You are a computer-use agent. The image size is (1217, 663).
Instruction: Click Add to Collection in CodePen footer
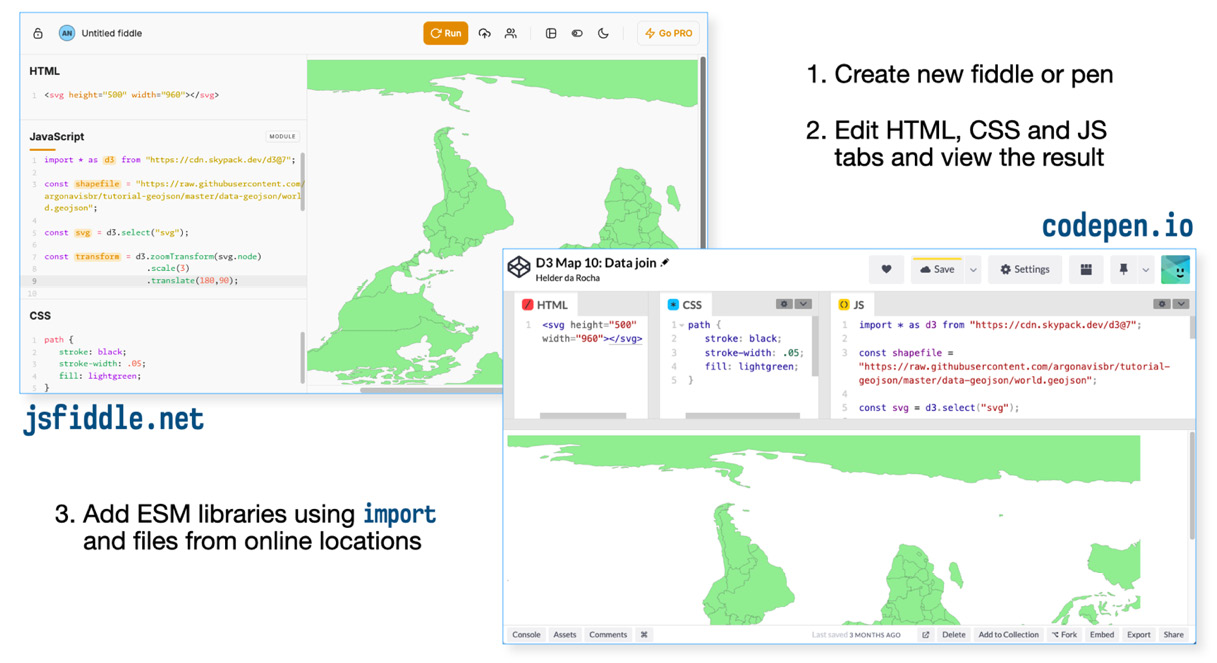(x=1008, y=635)
